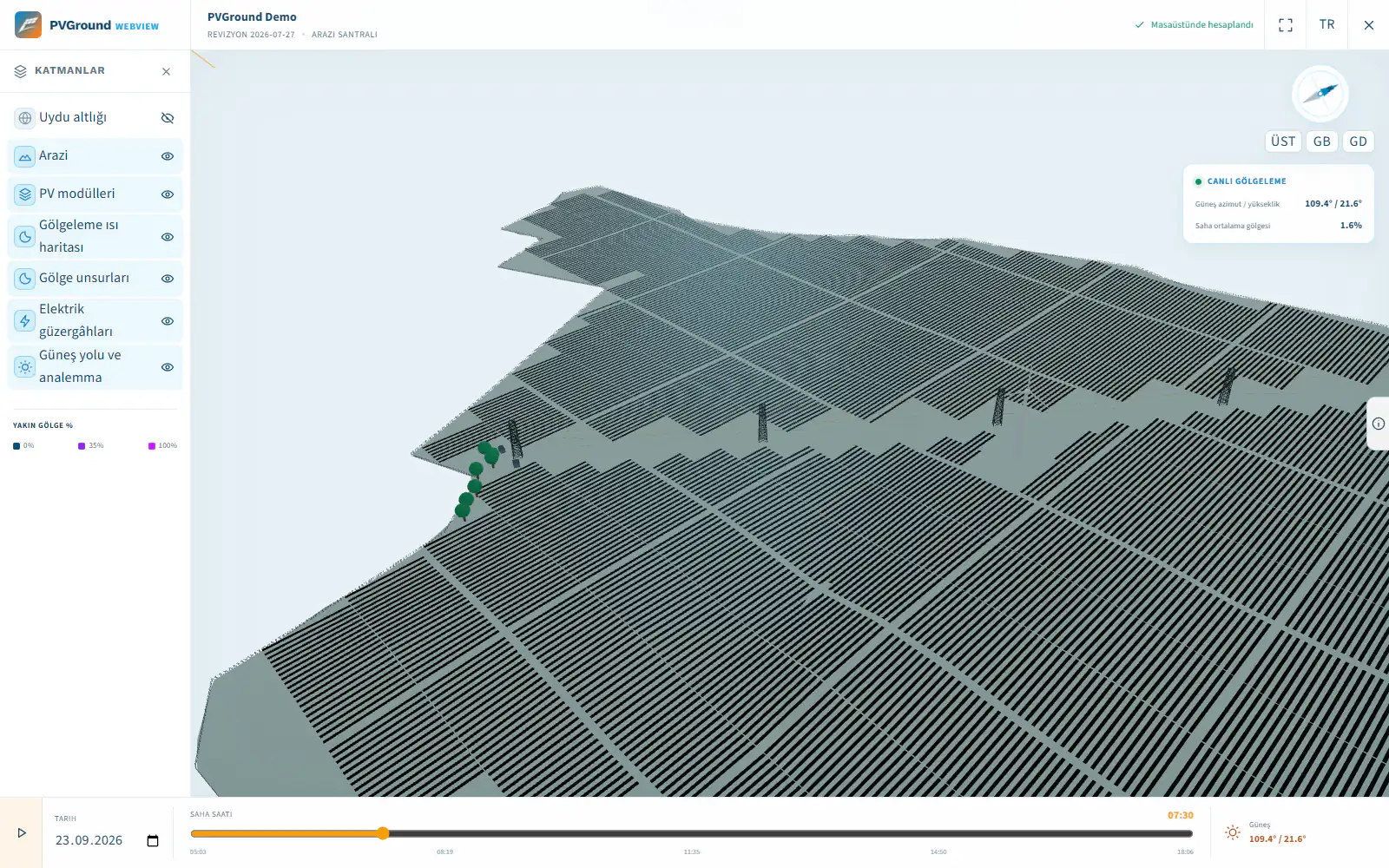The height and width of the screenshot is (868, 1389).
Task: Click the saha saati slider handle
Action: click(x=383, y=833)
